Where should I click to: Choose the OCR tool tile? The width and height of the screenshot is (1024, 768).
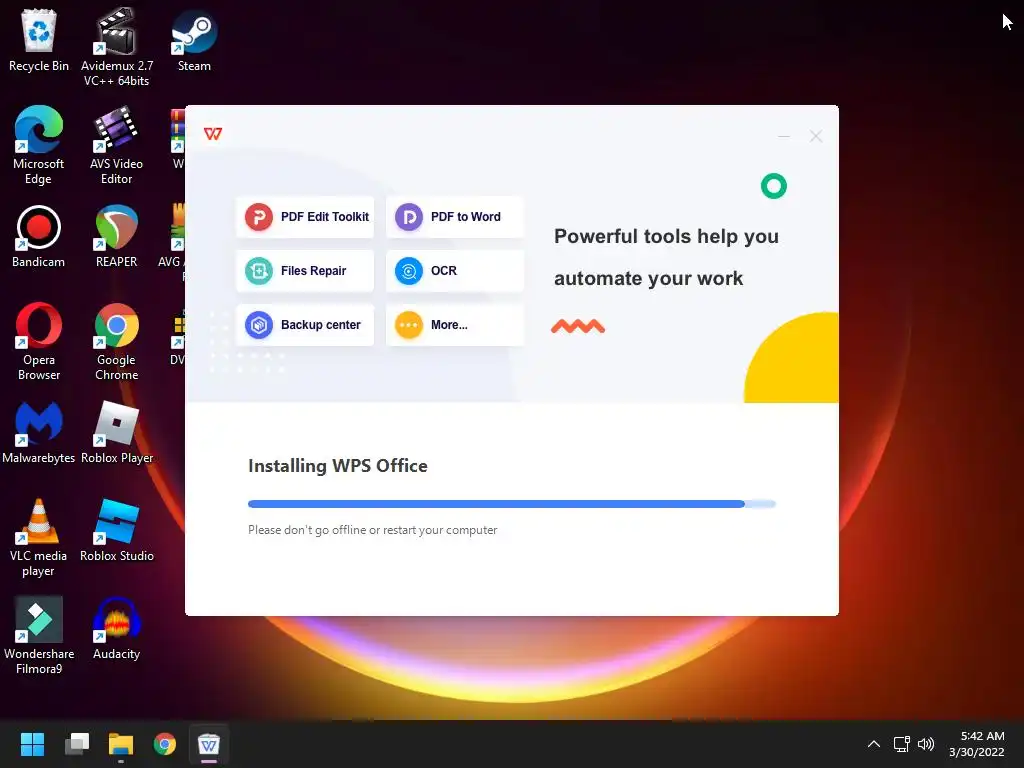(x=455, y=270)
